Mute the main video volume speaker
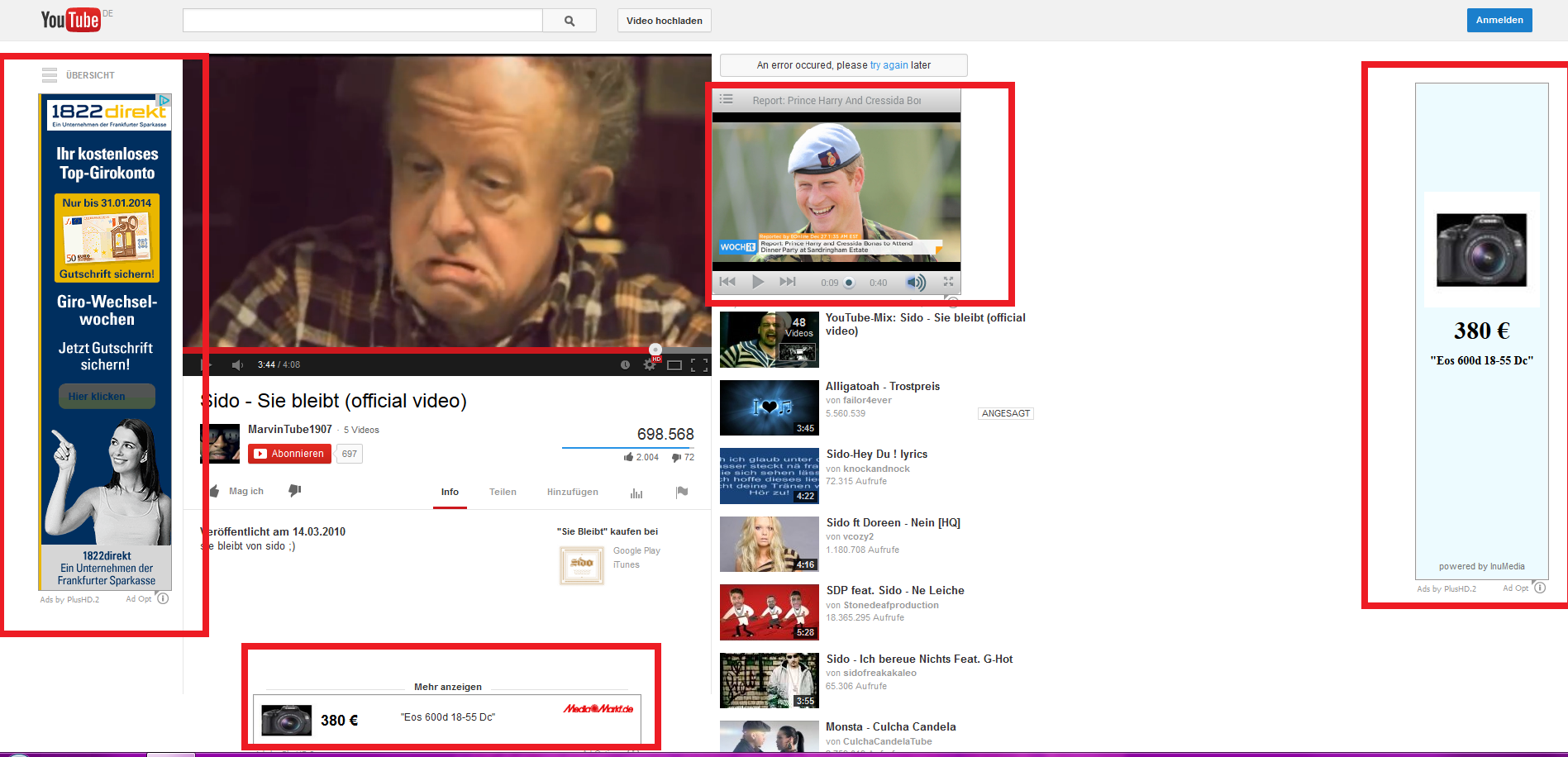The image size is (1568, 757). [238, 365]
